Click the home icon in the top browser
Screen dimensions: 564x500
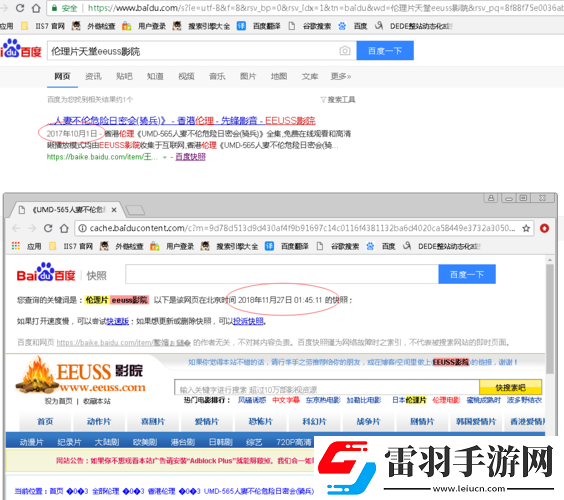click(x=36, y=8)
